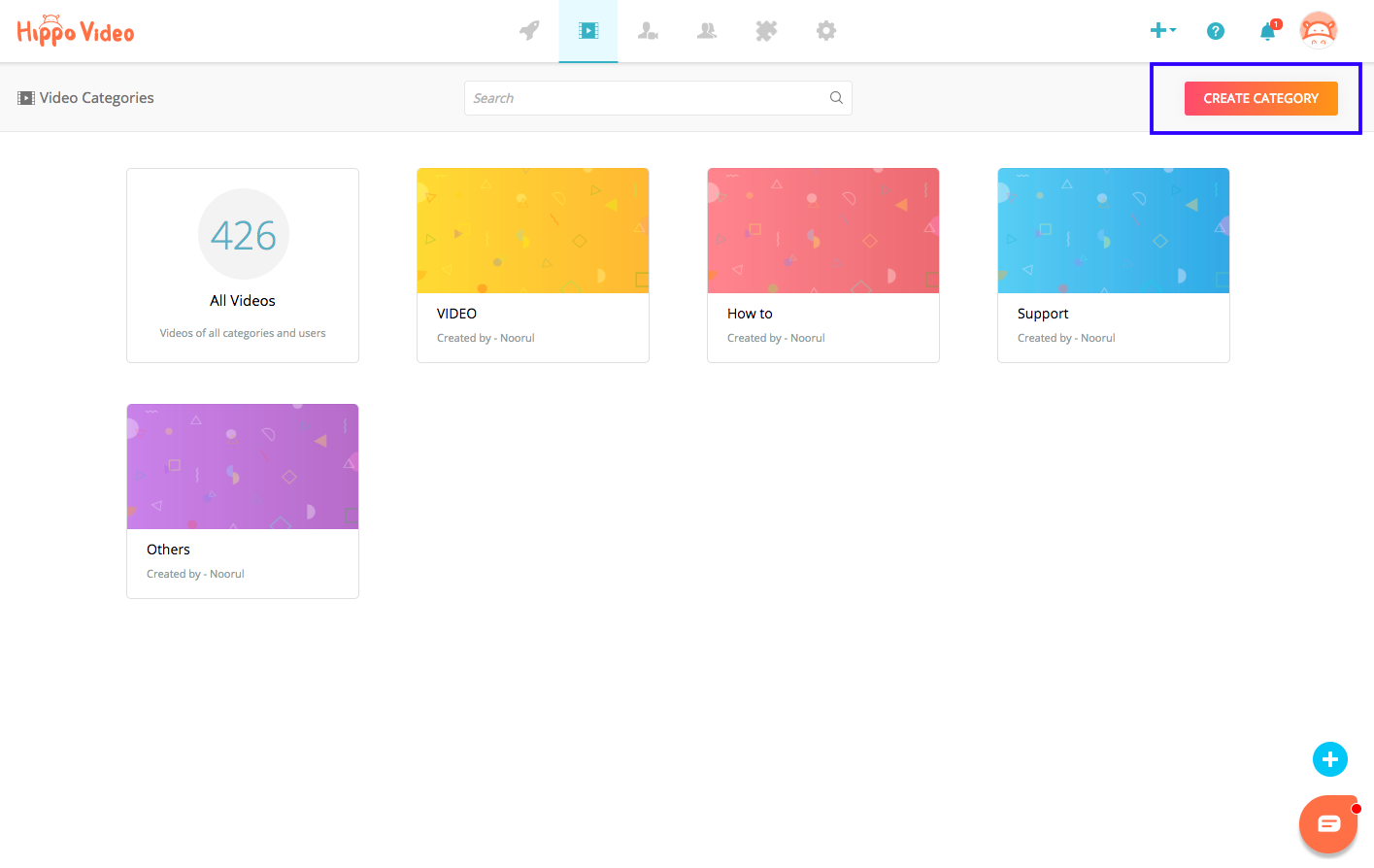Expand the plus create dropdown in header

click(x=1162, y=31)
